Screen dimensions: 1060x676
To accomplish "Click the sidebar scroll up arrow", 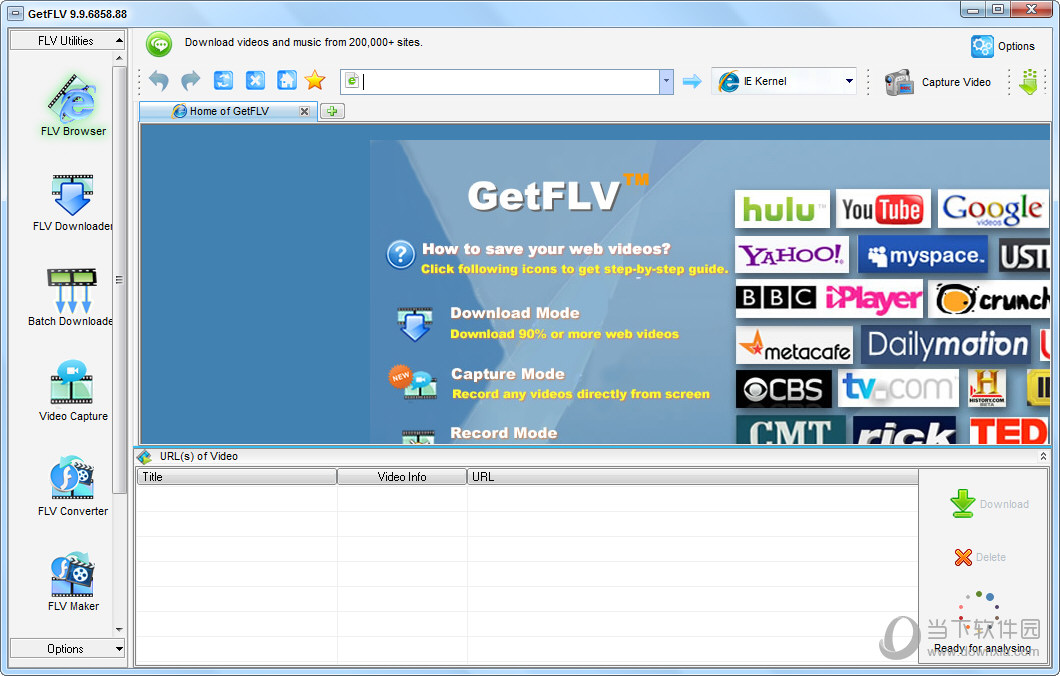I will 120,58.
